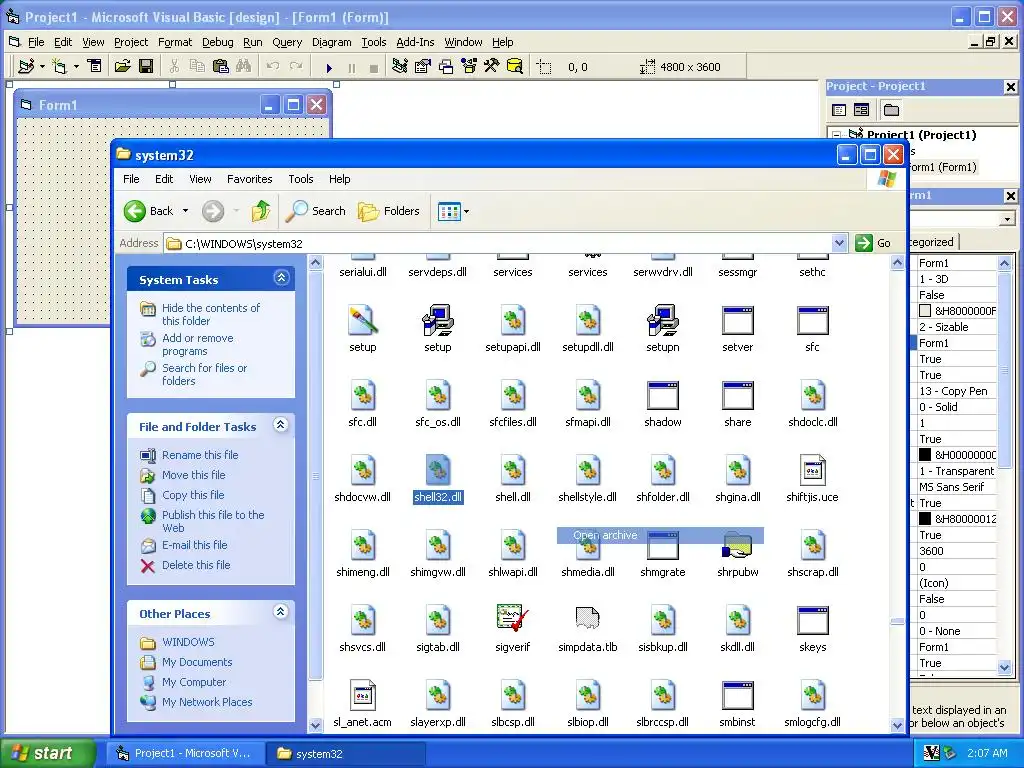This screenshot has height=768, width=1024.
Task: Click system32 taskbar button
Action: [x=347, y=753]
